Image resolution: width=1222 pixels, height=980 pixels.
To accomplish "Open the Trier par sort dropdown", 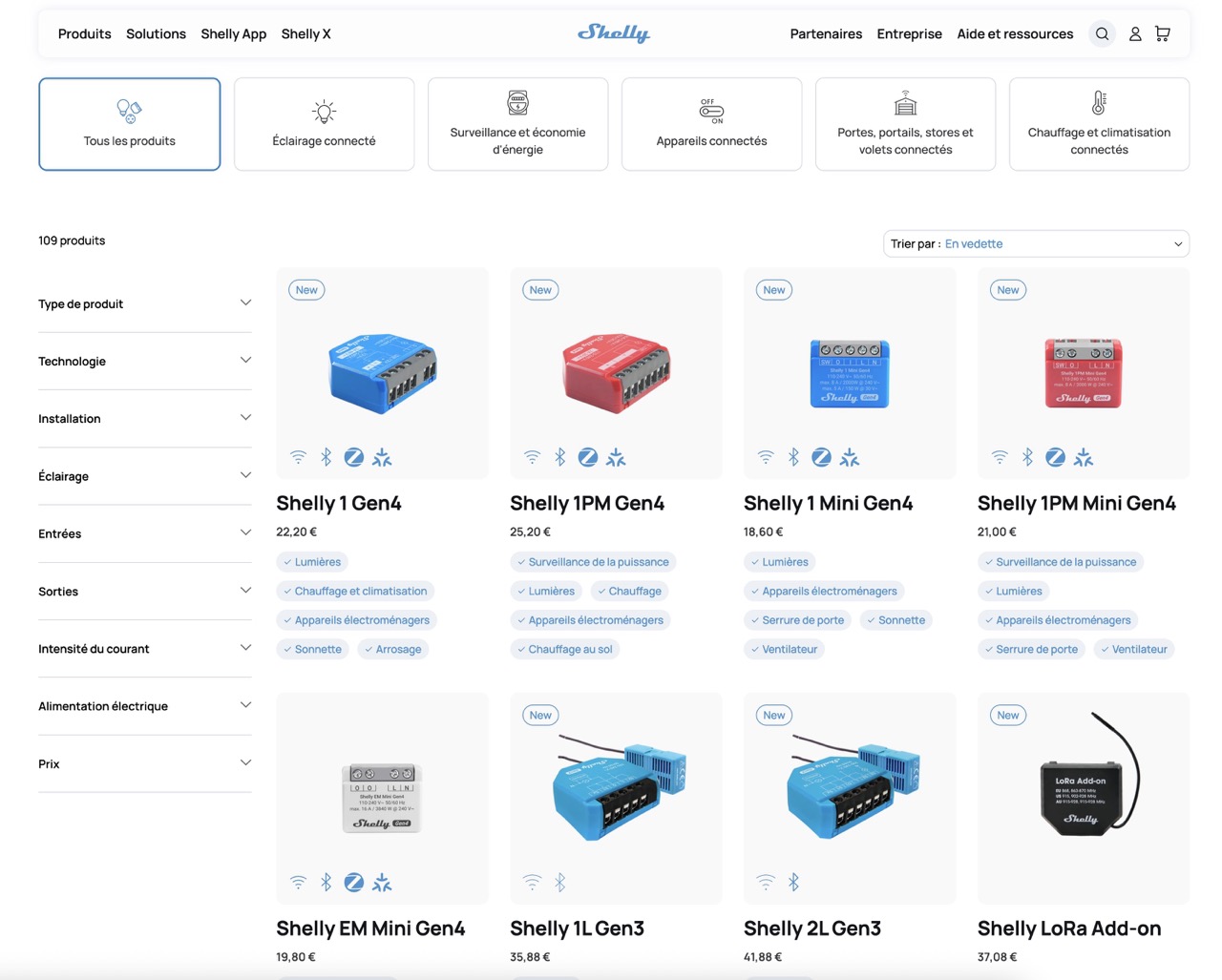I will [1037, 243].
